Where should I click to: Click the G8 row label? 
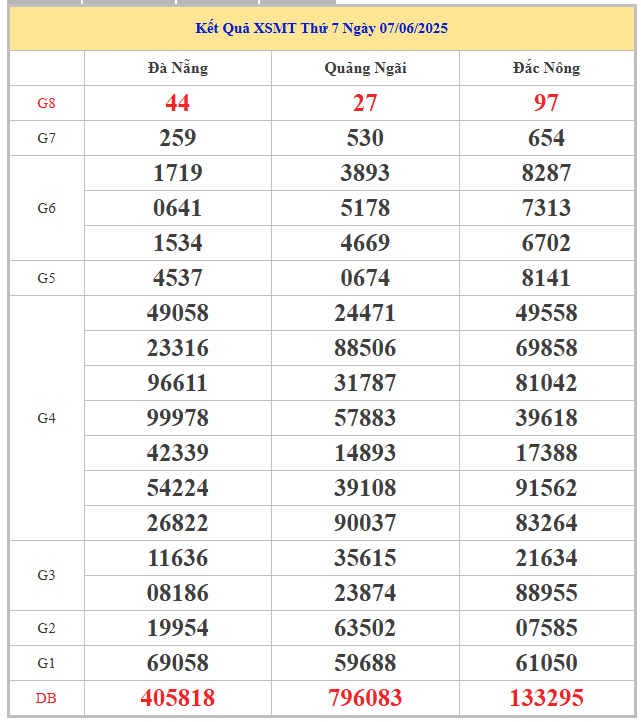pos(47,103)
